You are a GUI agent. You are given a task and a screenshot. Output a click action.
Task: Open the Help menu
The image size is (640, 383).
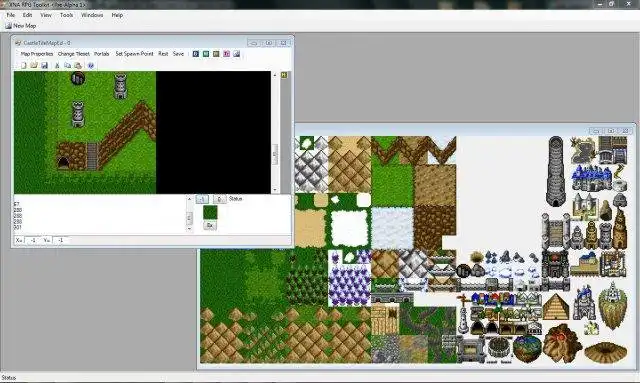tap(117, 15)
